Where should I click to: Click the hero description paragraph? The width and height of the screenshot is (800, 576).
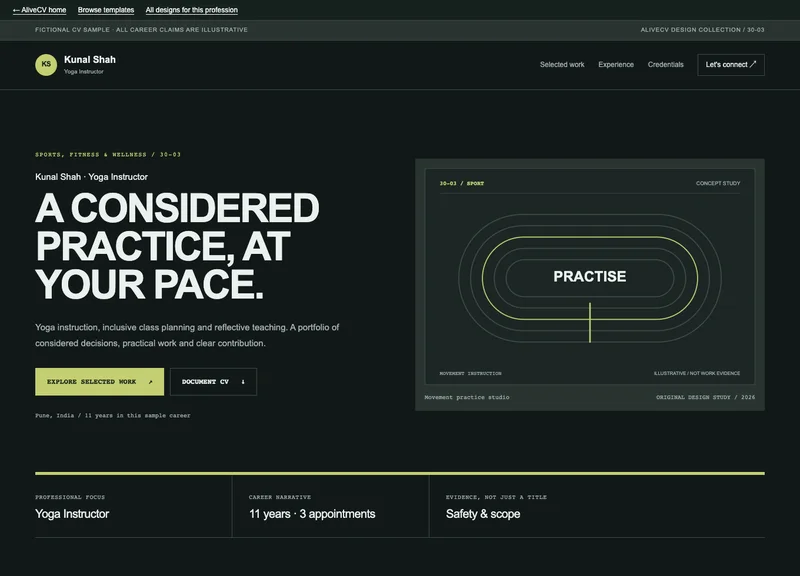[x=187, y=335]
